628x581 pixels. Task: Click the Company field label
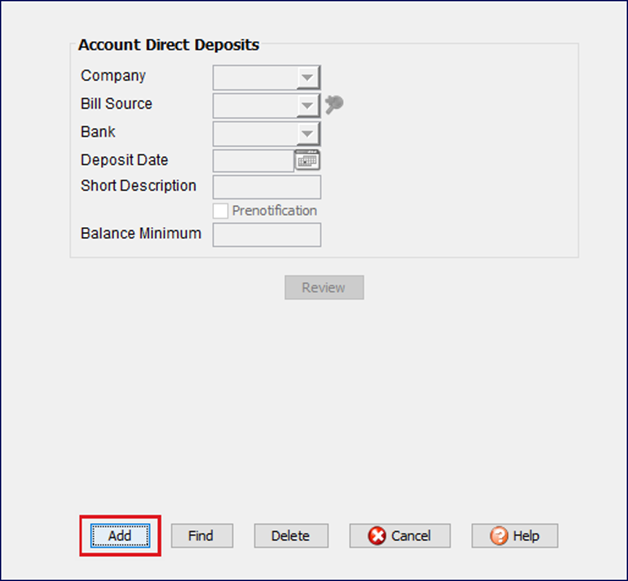113,76
